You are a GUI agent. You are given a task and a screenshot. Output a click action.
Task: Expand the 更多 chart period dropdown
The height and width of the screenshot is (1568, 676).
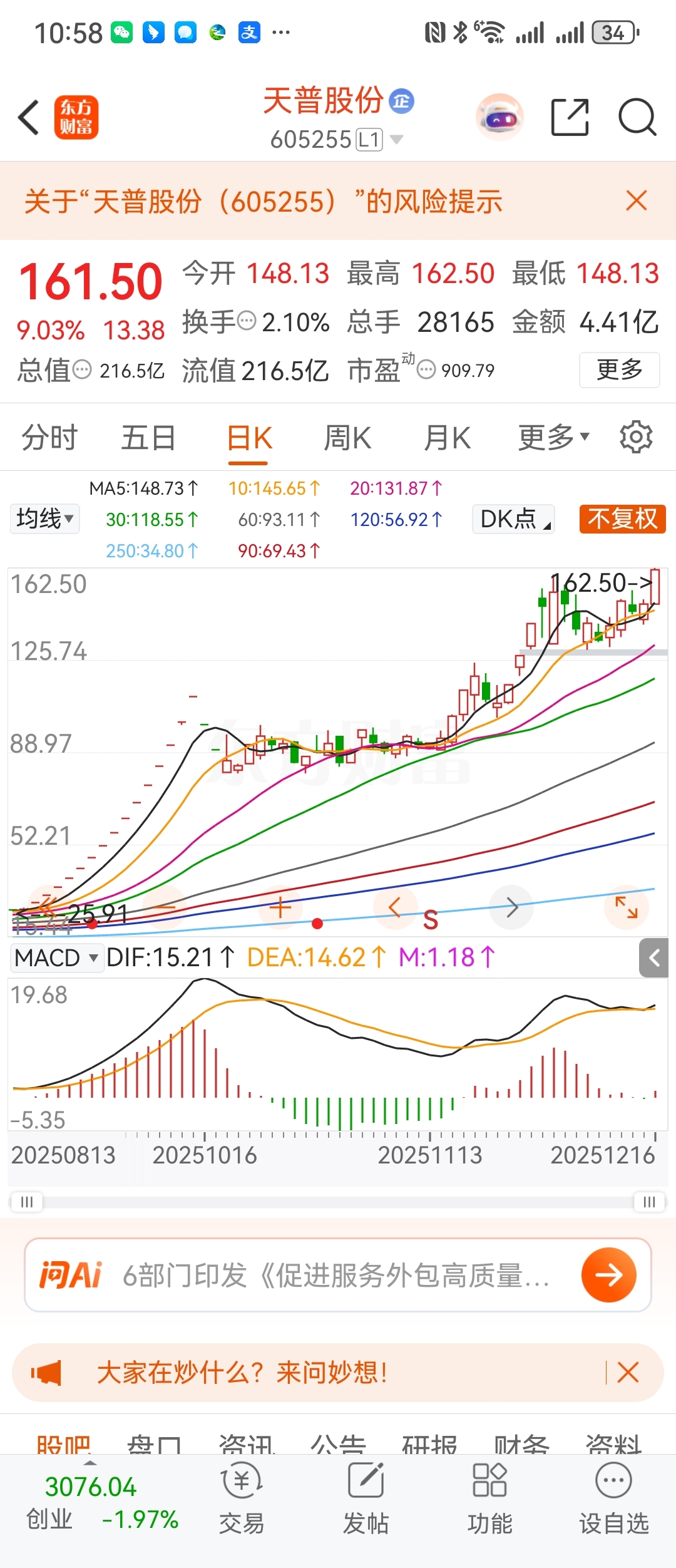(553, 437)
